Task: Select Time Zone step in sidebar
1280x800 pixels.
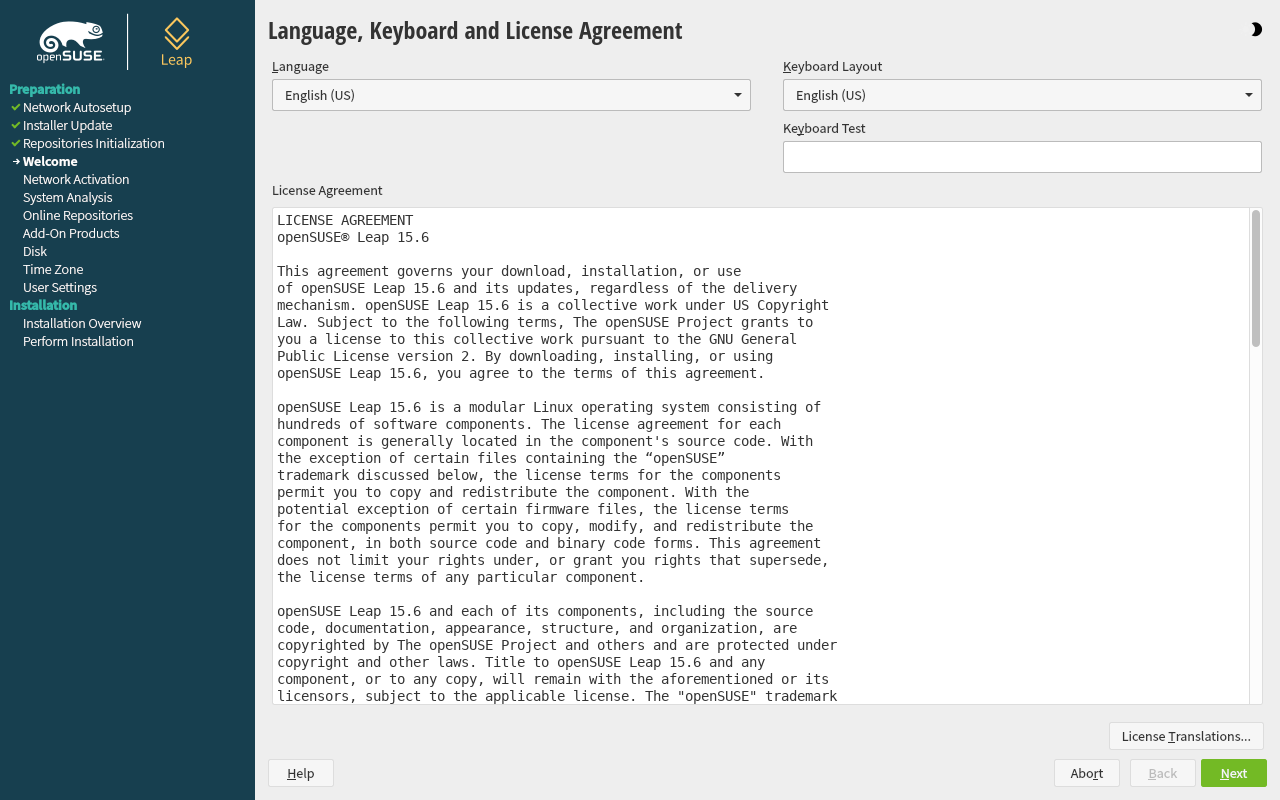Action: click(x=53, y=269)
